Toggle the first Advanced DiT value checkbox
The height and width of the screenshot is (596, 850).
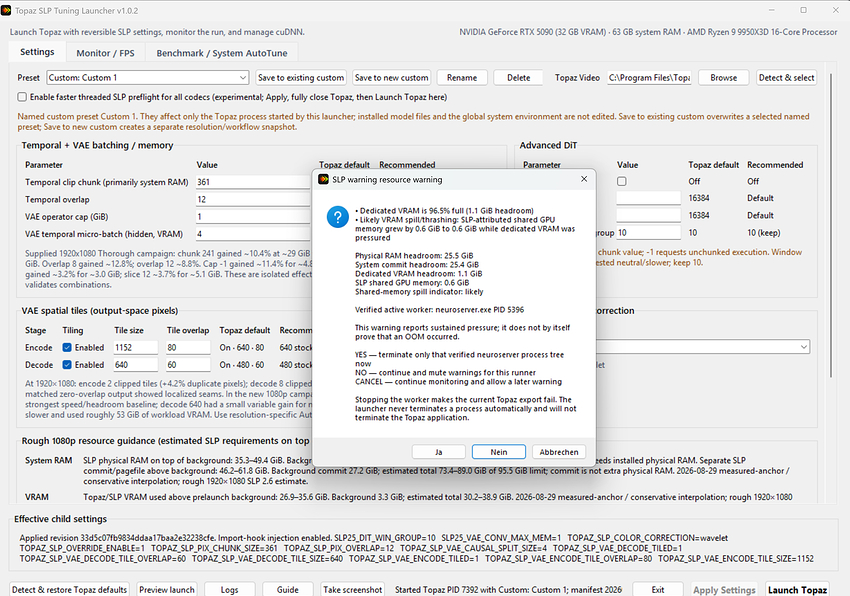(x=622, y=181)
